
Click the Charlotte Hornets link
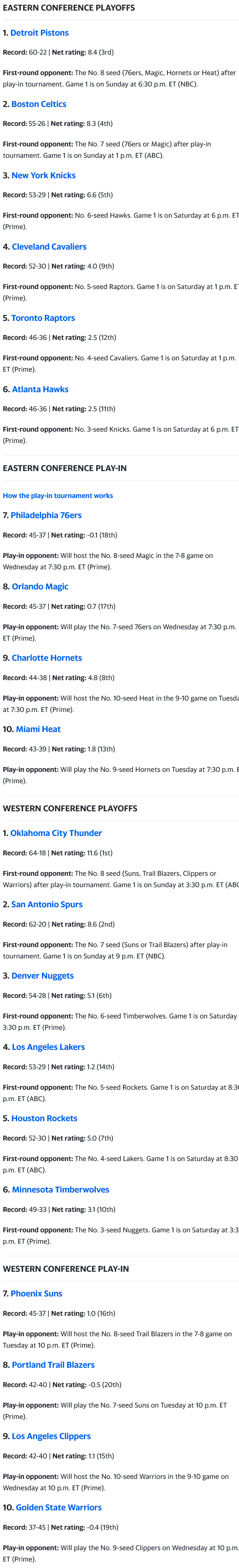(46, 657)
